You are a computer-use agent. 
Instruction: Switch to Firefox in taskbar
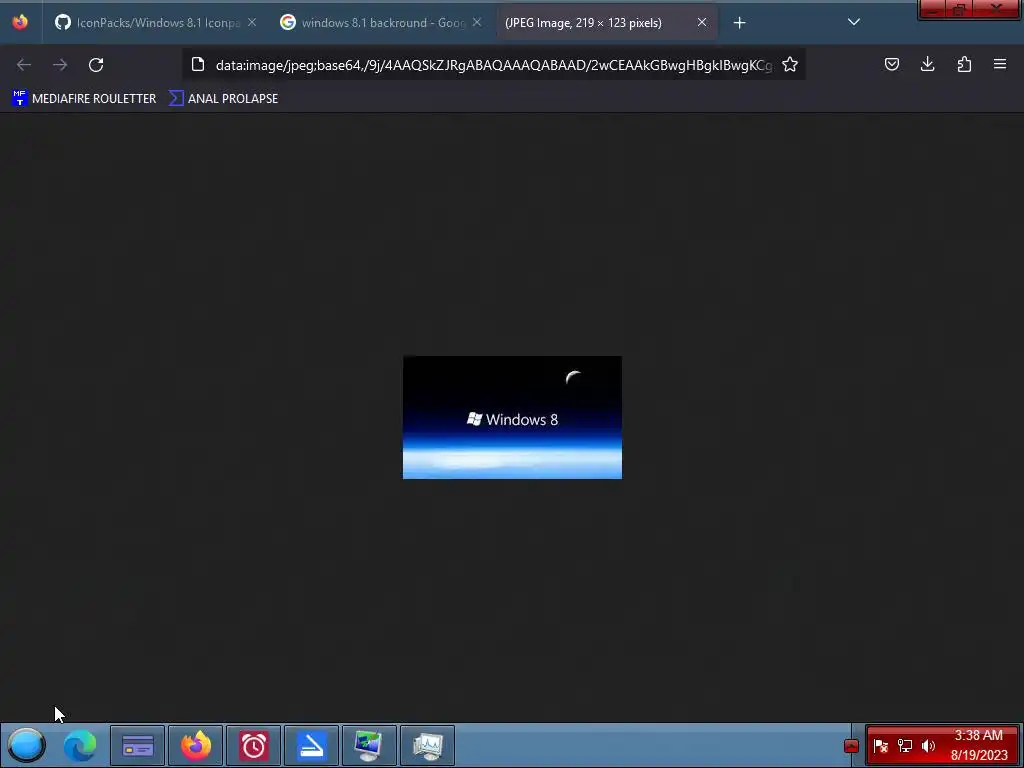(196, 745)
